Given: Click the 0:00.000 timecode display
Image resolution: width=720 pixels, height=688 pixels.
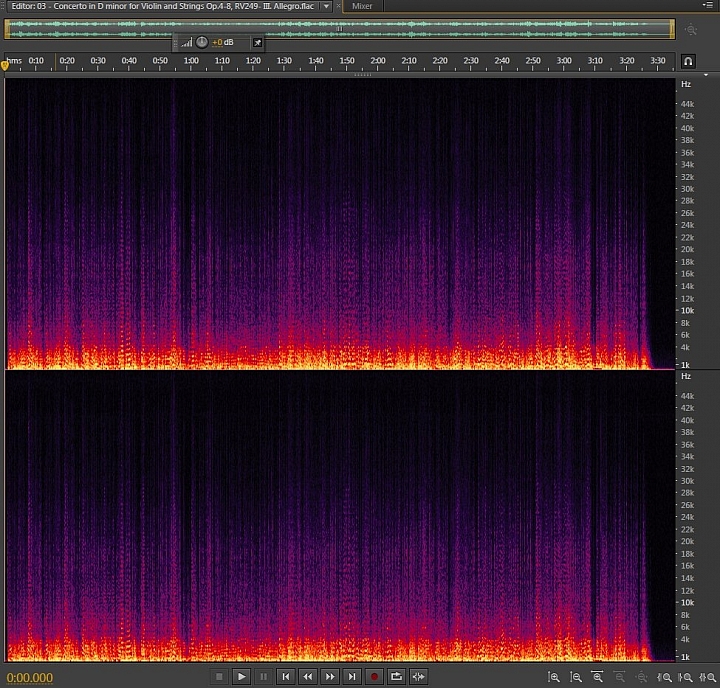Looking at the screenshot, I should (30, 677).
